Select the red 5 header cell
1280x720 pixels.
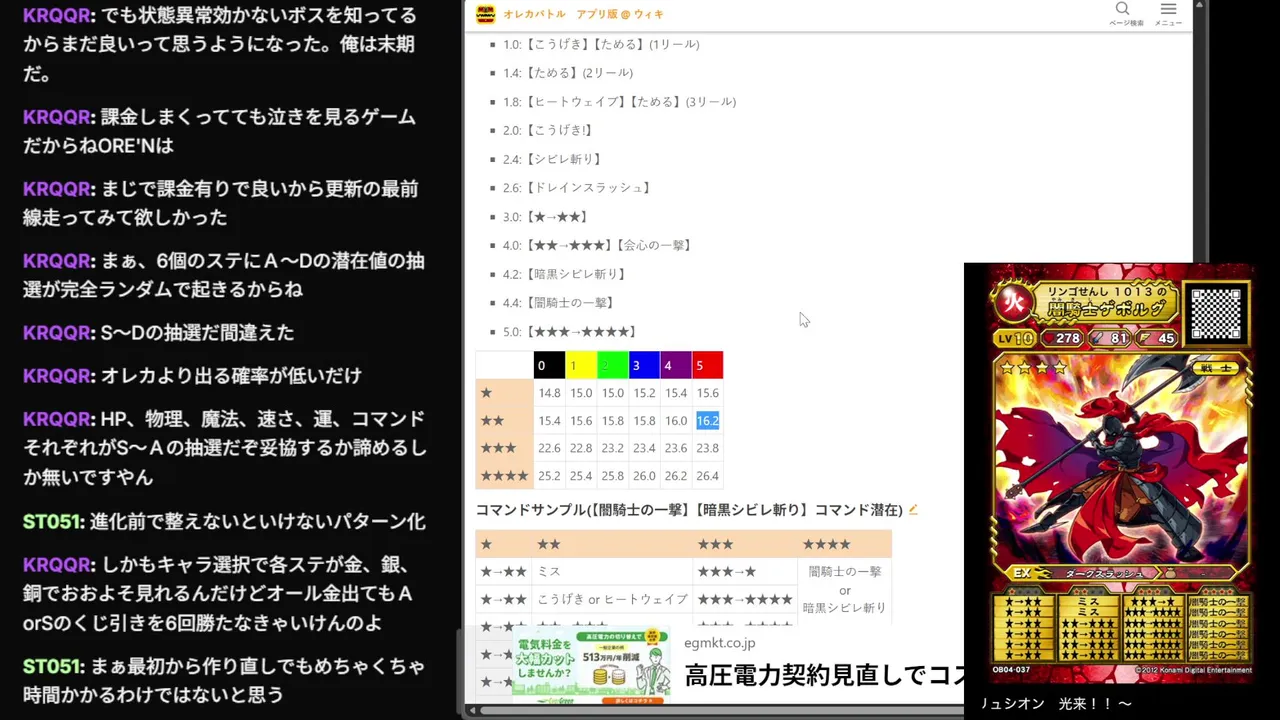[x=707, y=365]
